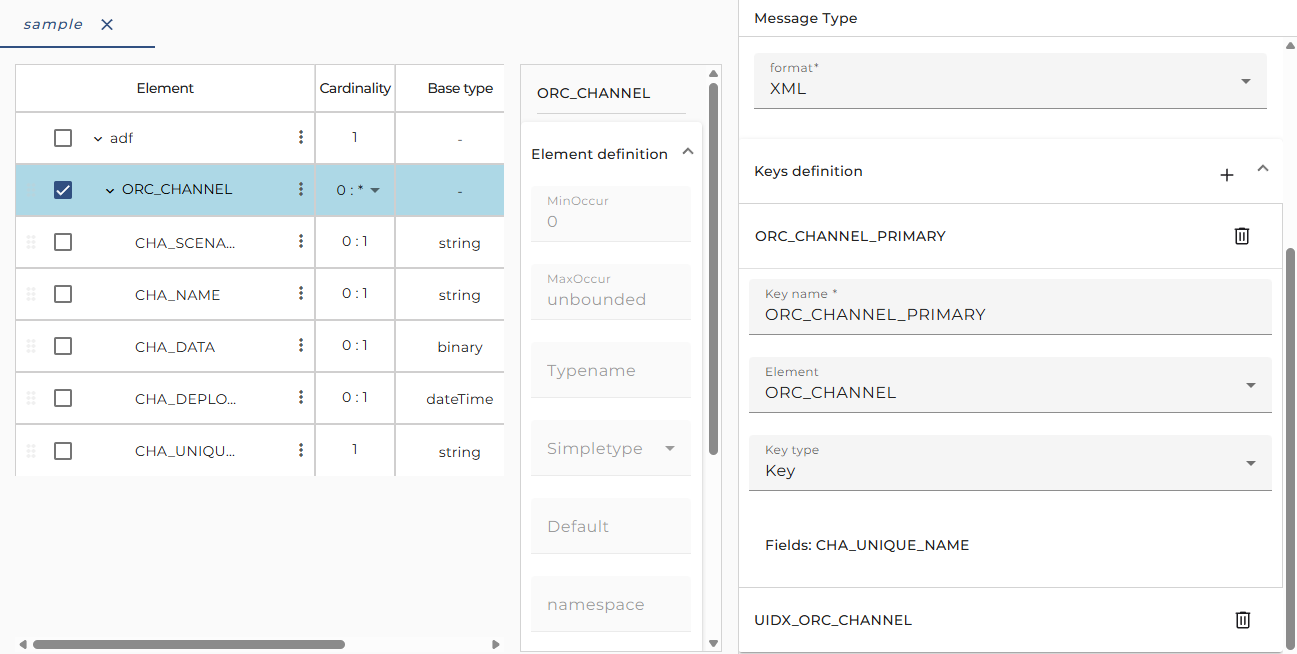Click the namespace input field
This screenshot has width=1297, height=654.
pyautogui.click(x=611, y=604)
